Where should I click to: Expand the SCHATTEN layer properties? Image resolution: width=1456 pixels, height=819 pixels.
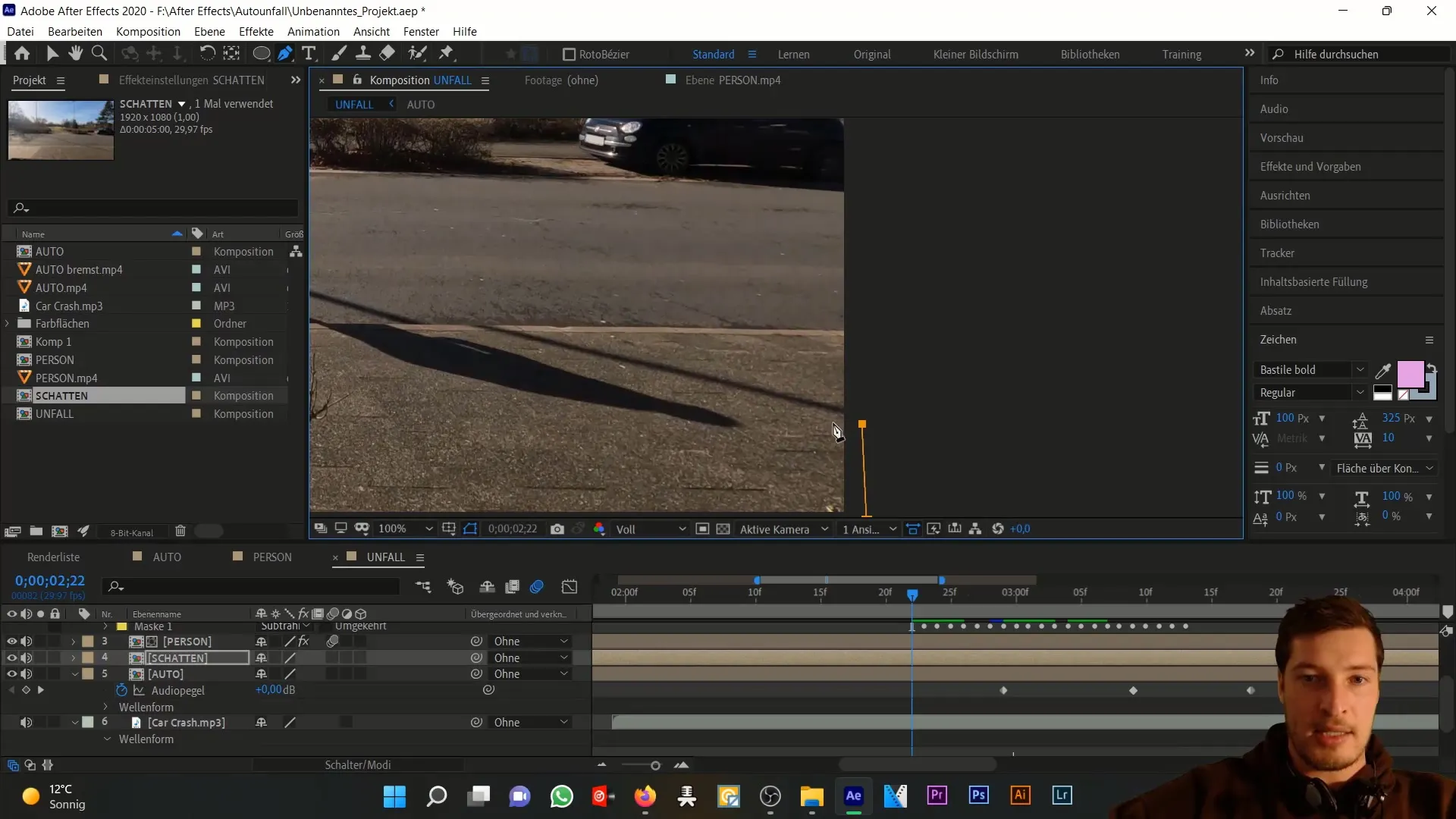(74, 658)
